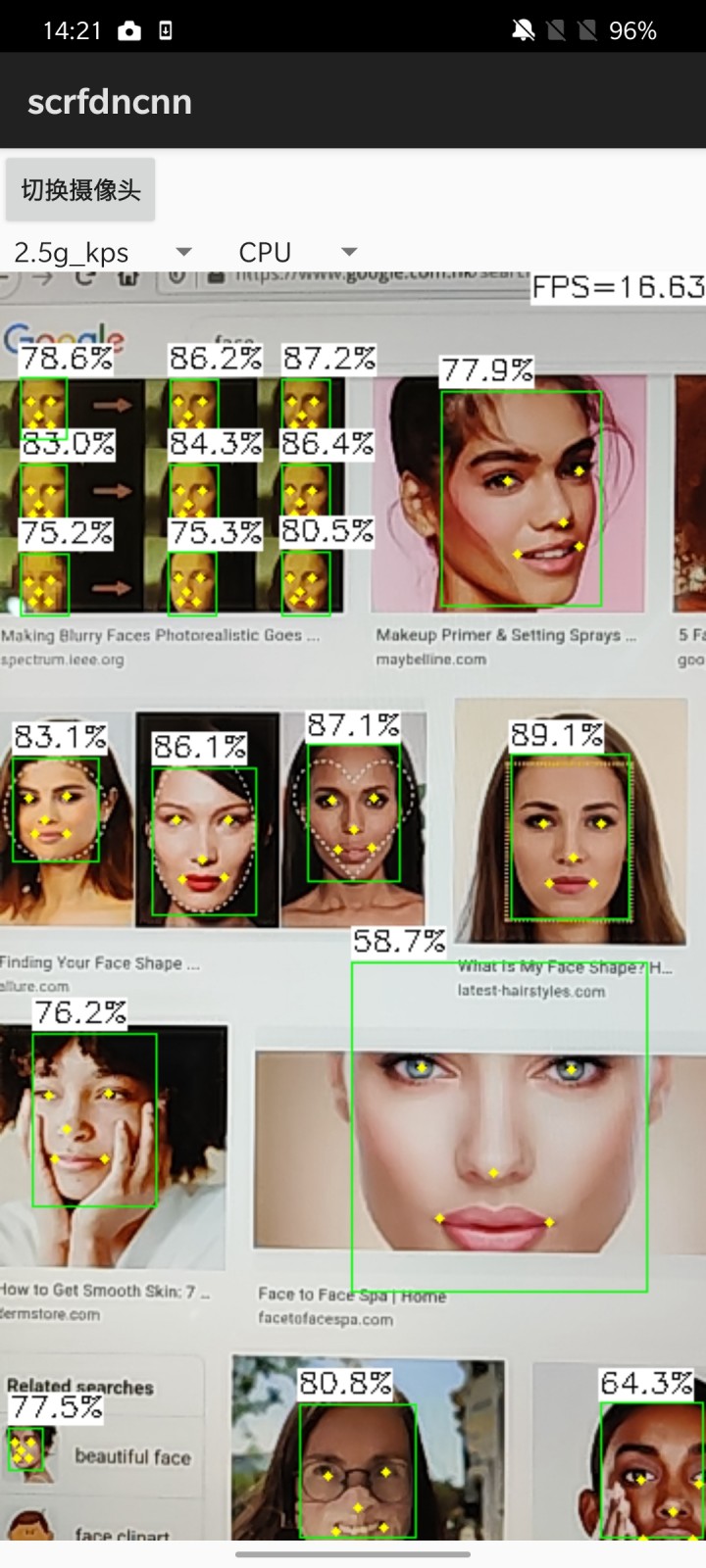Tap the 切换摄像头 switch camera button

click(80, 189)
